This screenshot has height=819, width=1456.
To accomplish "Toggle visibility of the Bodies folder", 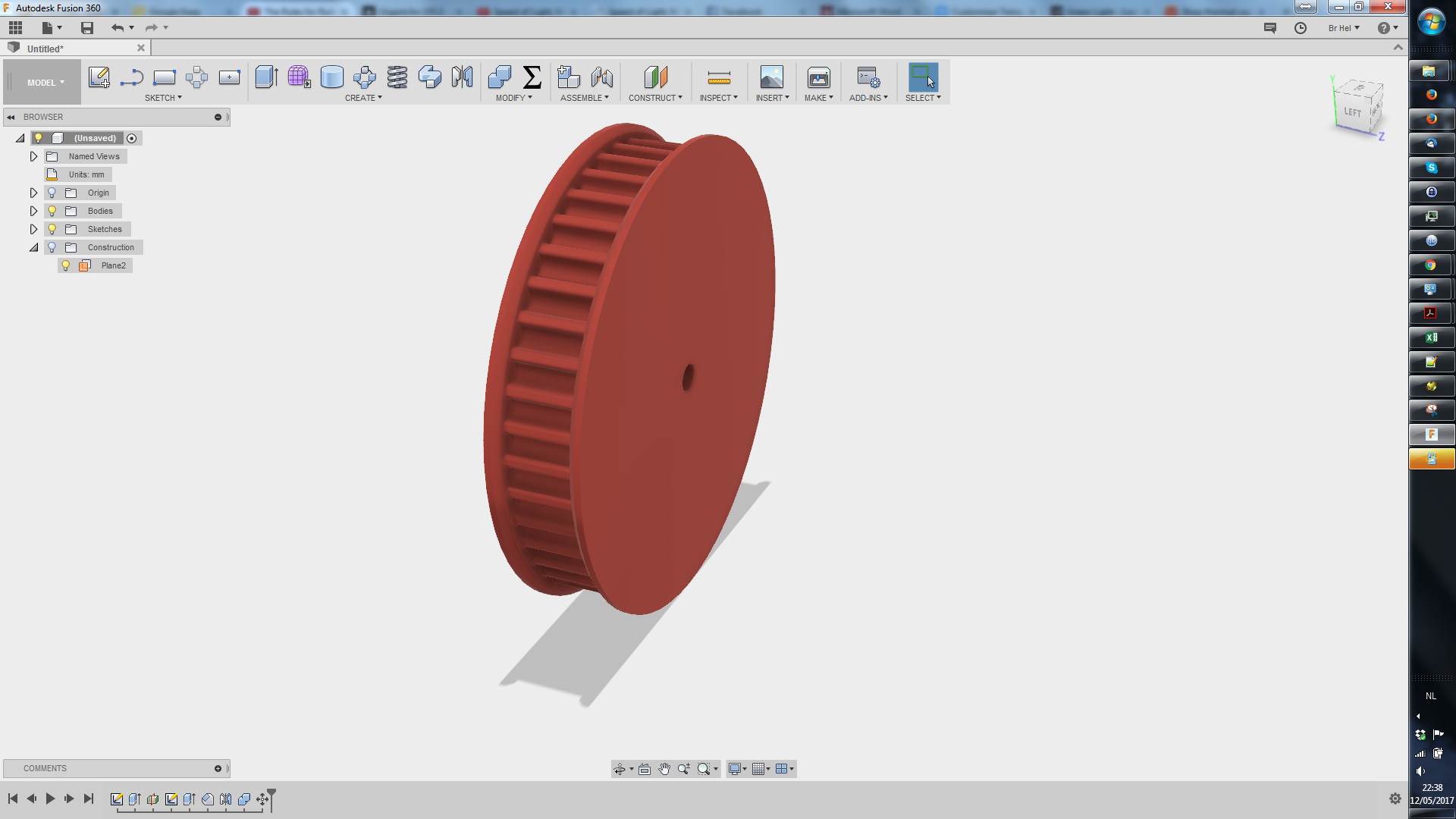I will pos(51,210).
